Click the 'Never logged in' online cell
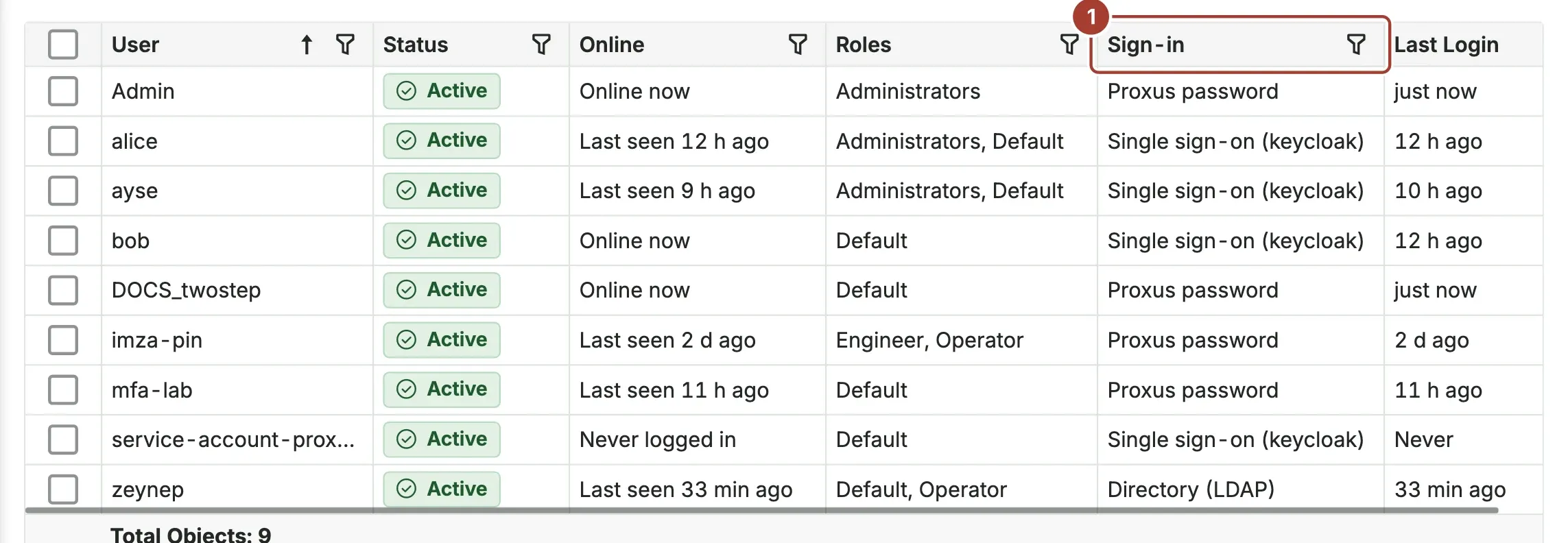 coord(658,440)
